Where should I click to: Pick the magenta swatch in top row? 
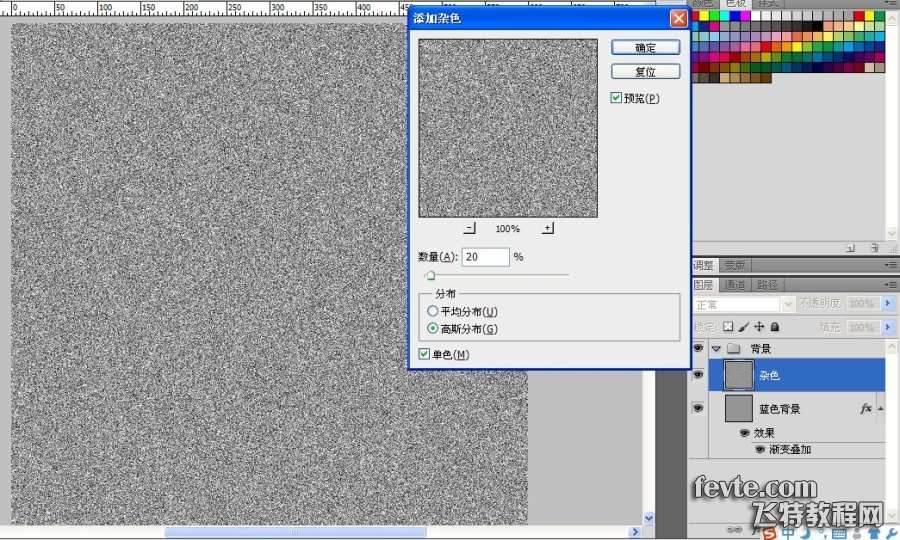pyautogui.click(x=746, y=16)
